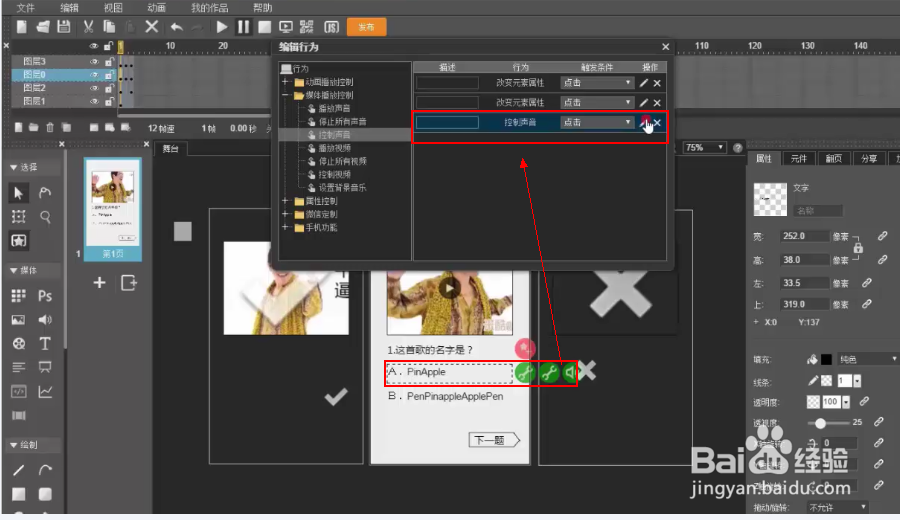Toggle lock icon of 图层3
Screen dimensions: 900x520
pyautogui.click(x=108, y=61)
